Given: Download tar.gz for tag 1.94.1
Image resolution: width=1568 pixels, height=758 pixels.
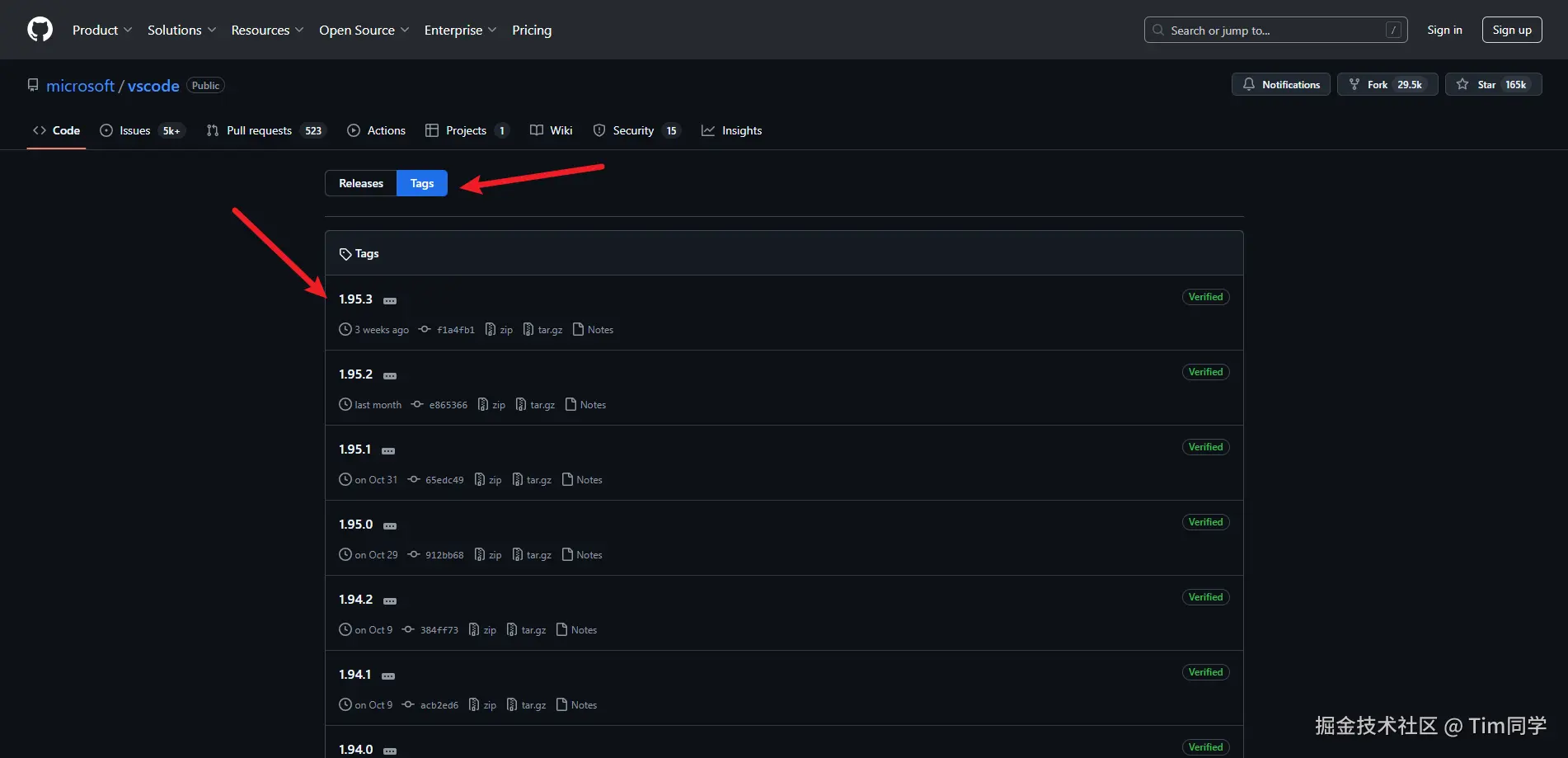Looking at the screenshot, I should [527, 705].
